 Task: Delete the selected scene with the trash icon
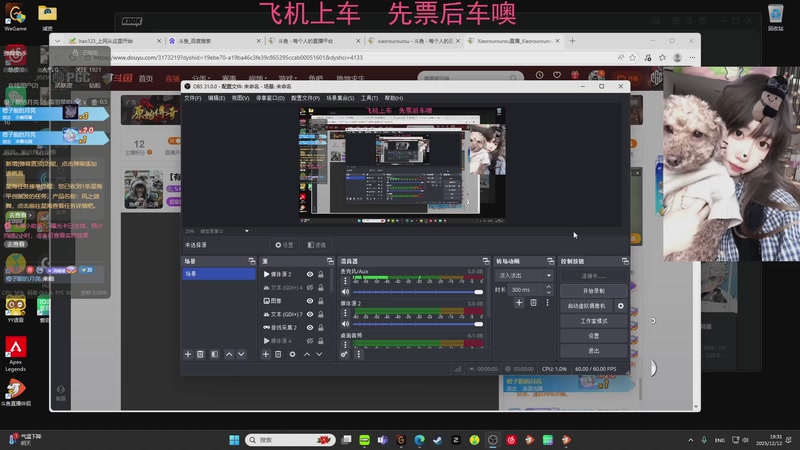point(201,354)
